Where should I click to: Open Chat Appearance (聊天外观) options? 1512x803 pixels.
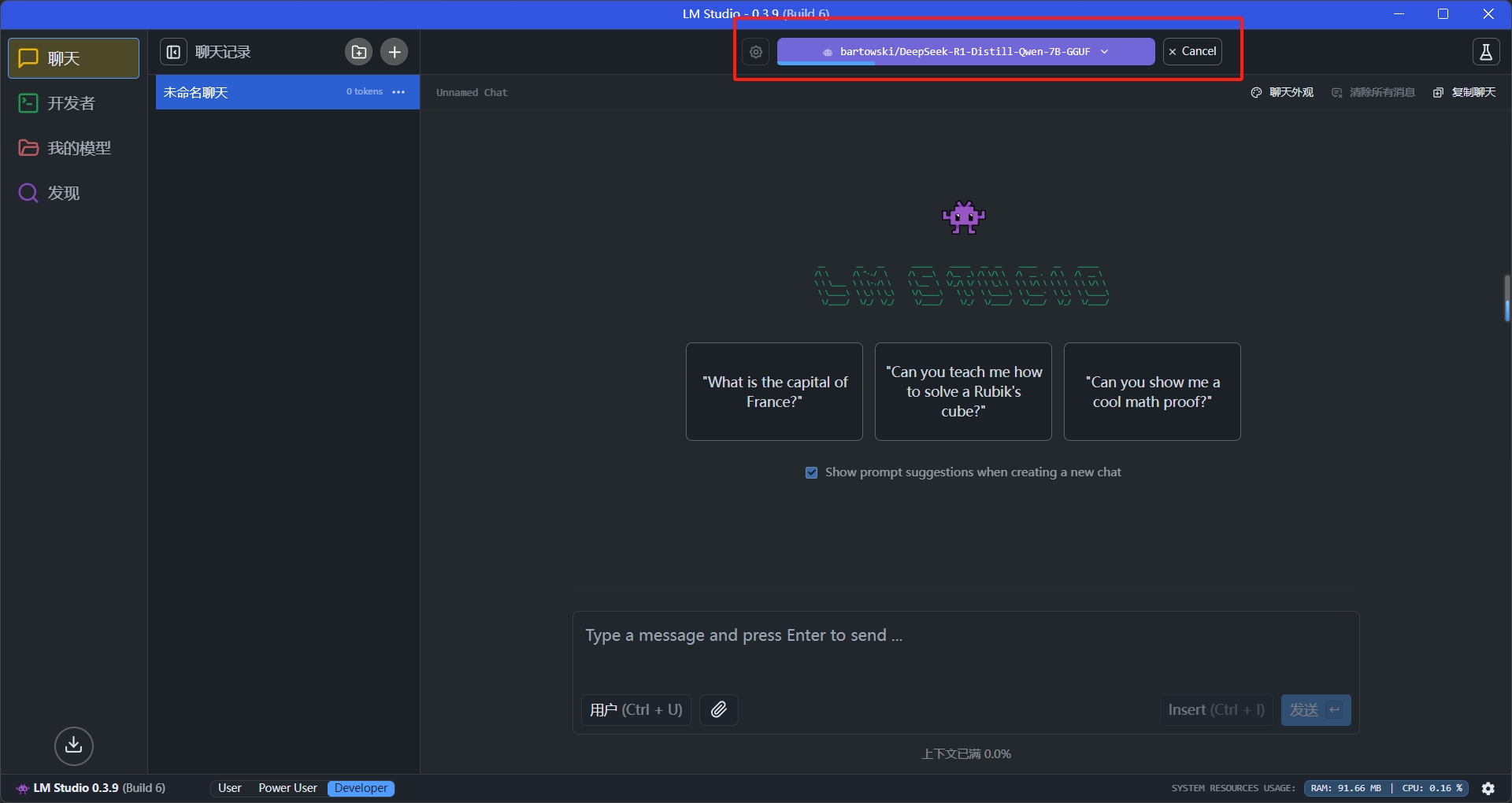click(1282, 92)
